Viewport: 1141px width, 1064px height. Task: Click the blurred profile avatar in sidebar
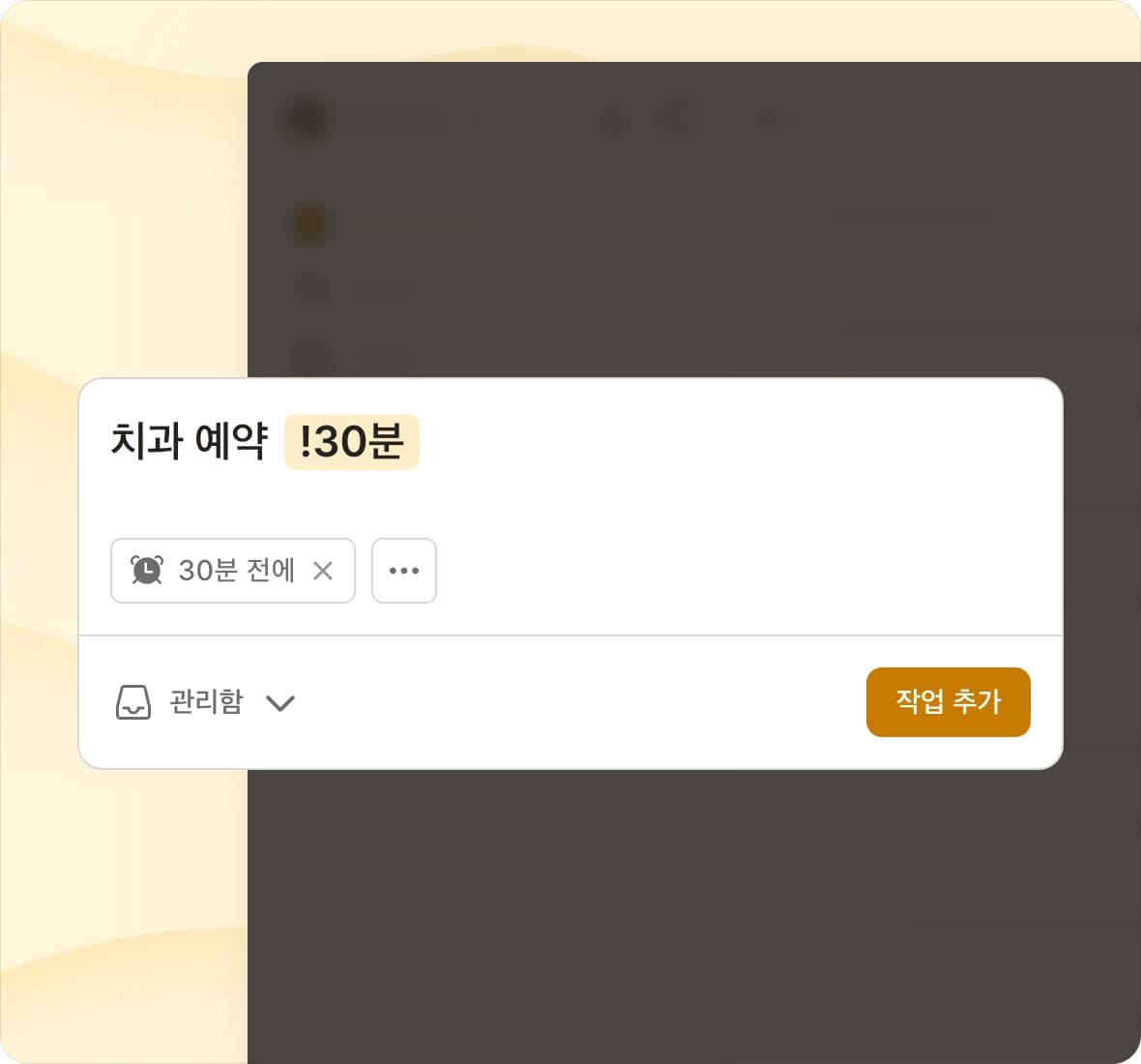point(308,120)
